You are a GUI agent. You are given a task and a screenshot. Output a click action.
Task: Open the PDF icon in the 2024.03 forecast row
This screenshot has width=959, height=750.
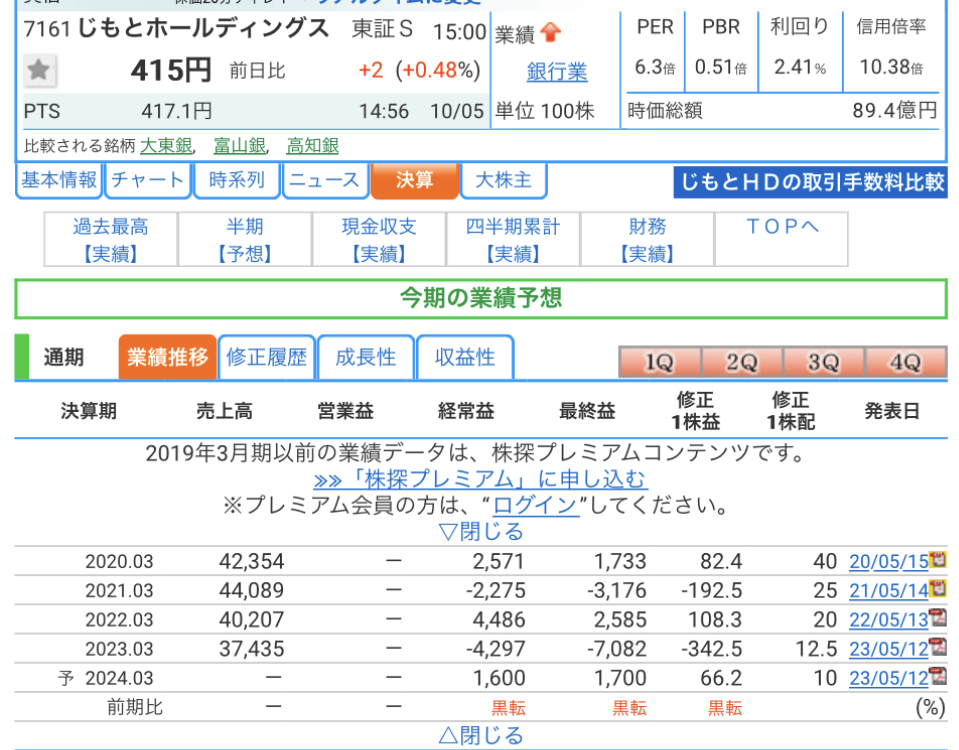coord(938,676)
